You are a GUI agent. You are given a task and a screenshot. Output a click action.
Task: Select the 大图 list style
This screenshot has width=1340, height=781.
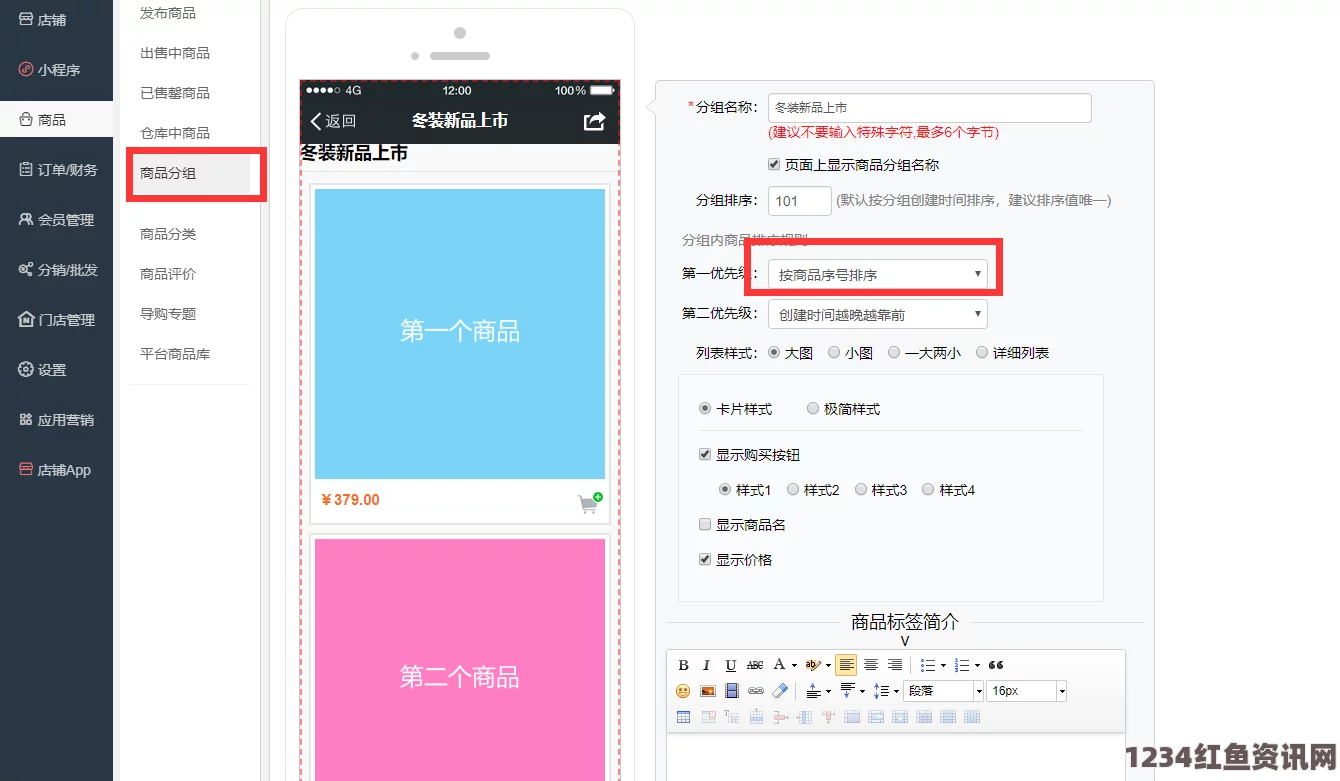(x=774, y=352)
